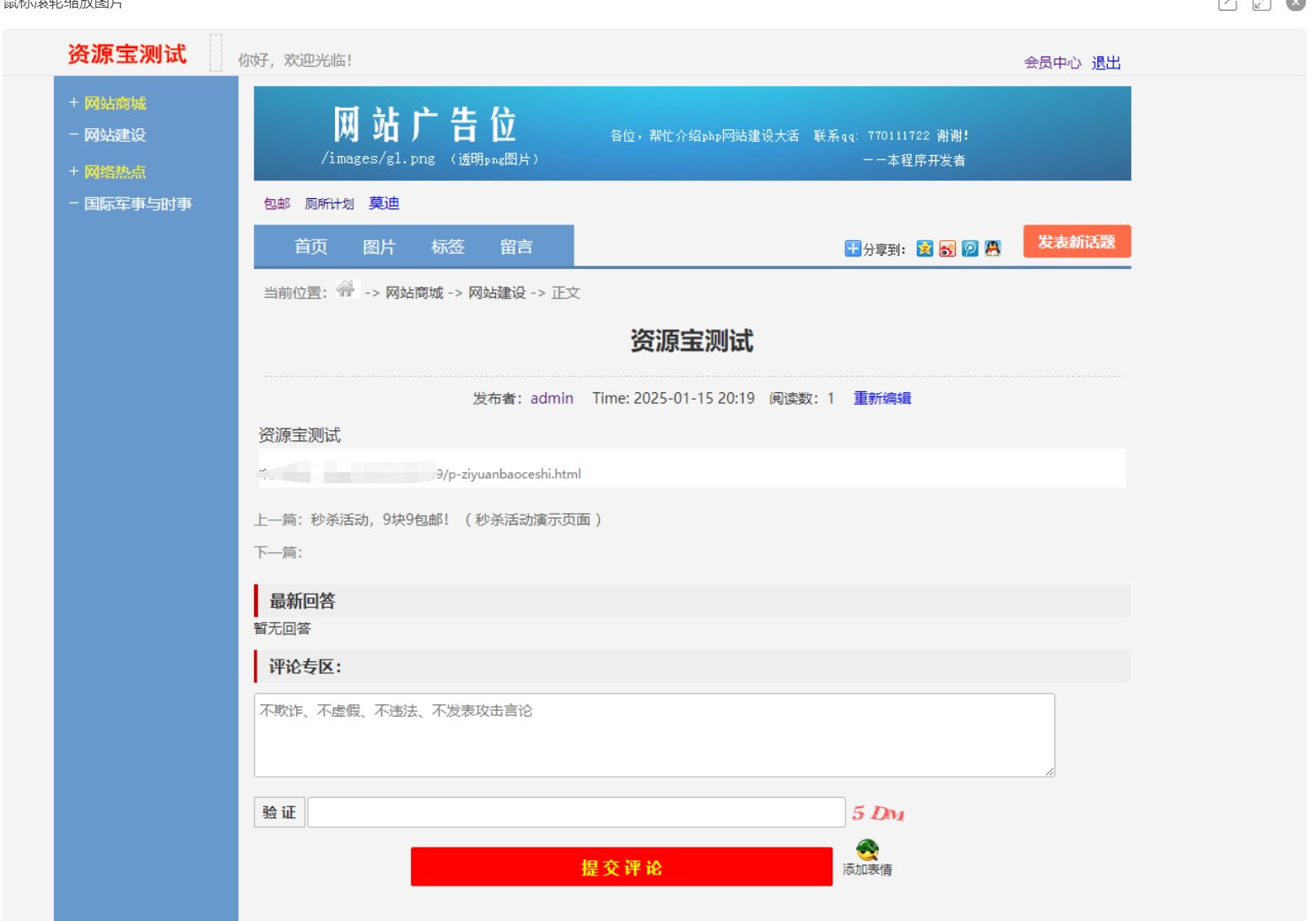The image size is (1316, 921).
Task: Click the 资源宝测试 site logo
Action: pyautogui.click(x=127, y=54)
